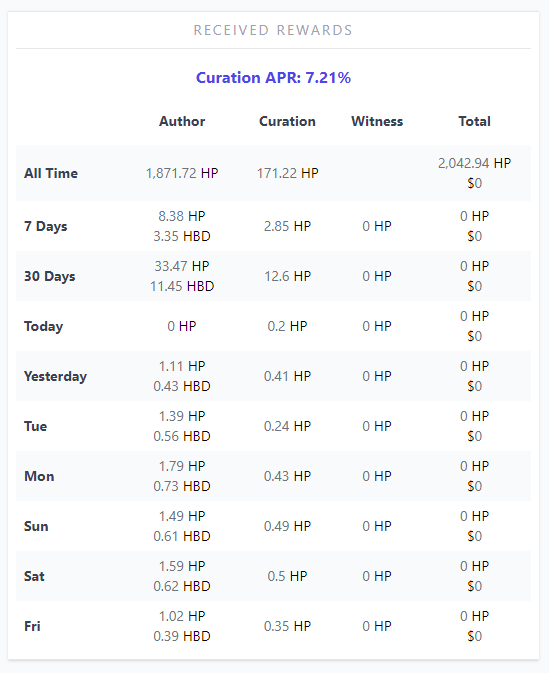The image size is (549, 673).
Task: Click the Received Rewards panel title
Action: (x=273, y=30)
